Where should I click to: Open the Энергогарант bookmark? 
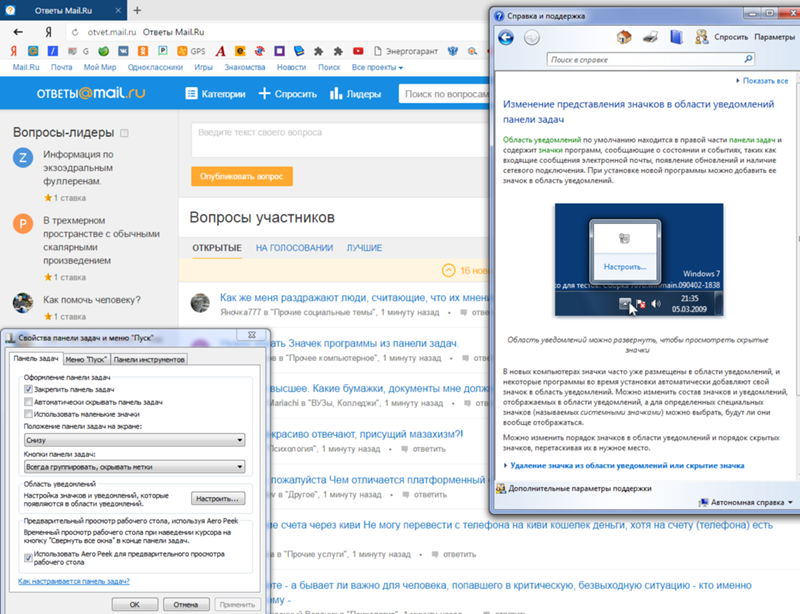click(406, 51)
